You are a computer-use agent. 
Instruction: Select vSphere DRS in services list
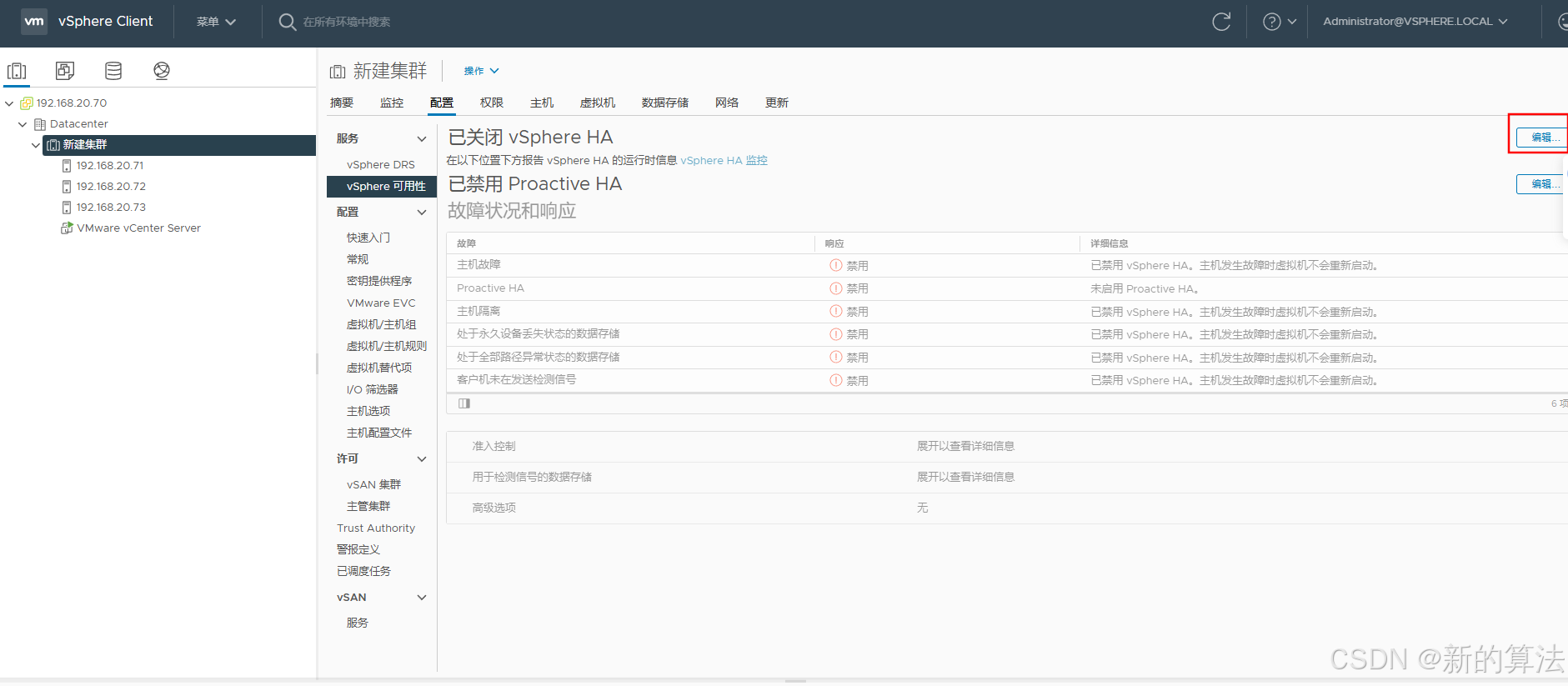(x=381, y=165)
